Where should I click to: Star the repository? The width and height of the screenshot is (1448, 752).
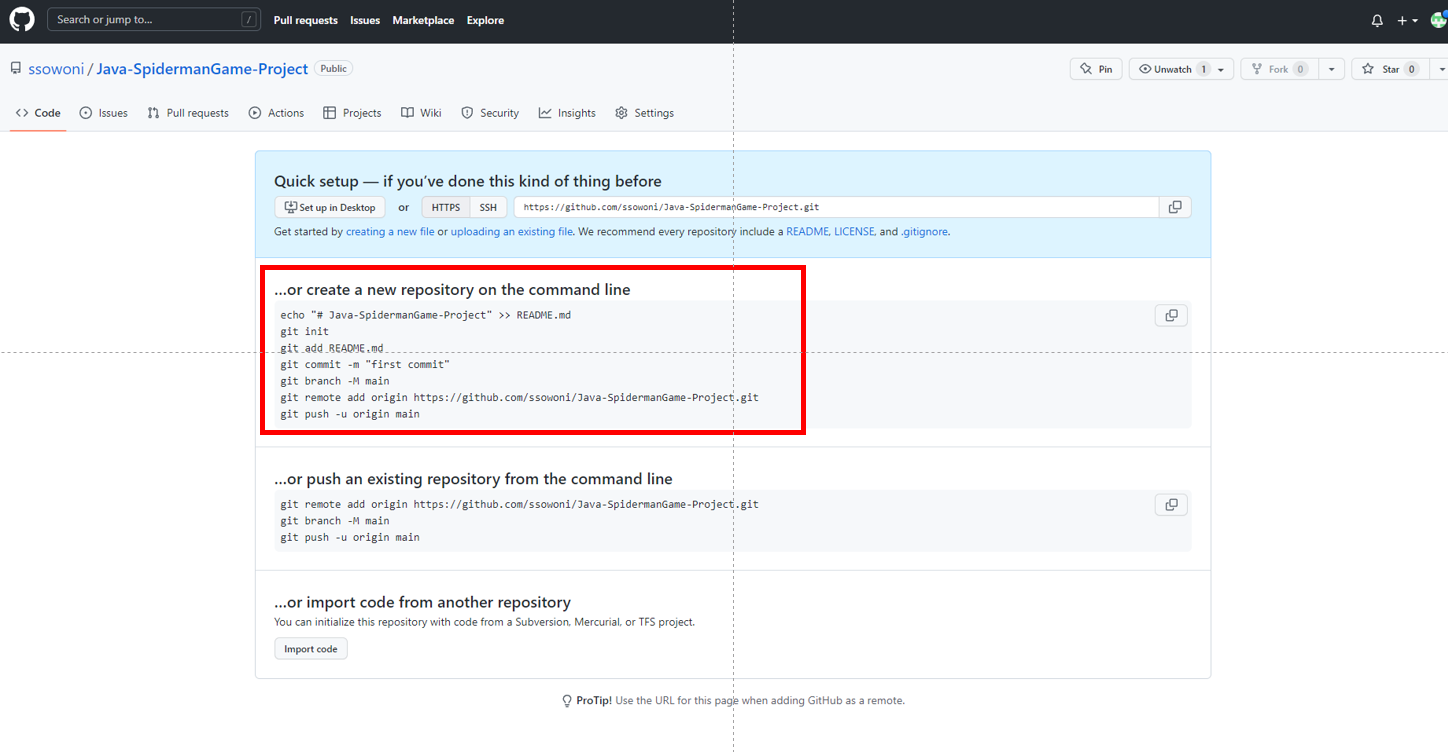click(1389, 69)
